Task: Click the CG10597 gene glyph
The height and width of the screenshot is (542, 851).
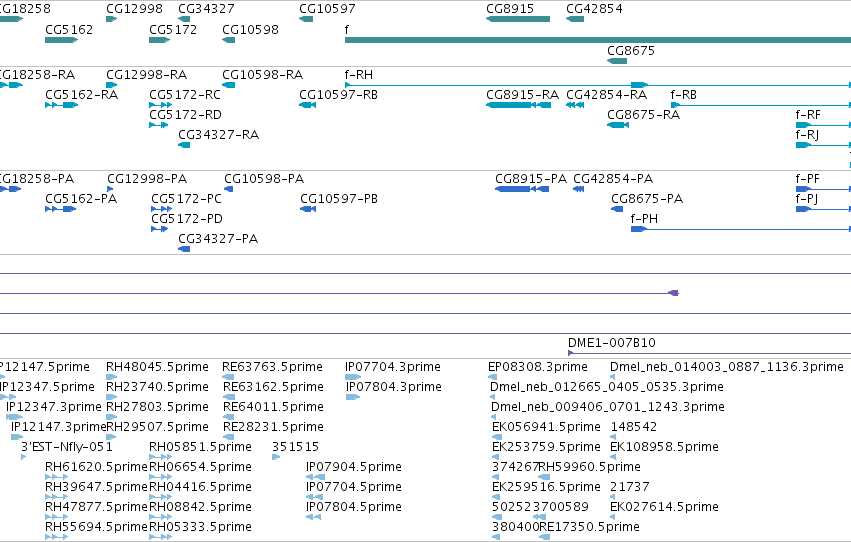Action: pos(306,19)
